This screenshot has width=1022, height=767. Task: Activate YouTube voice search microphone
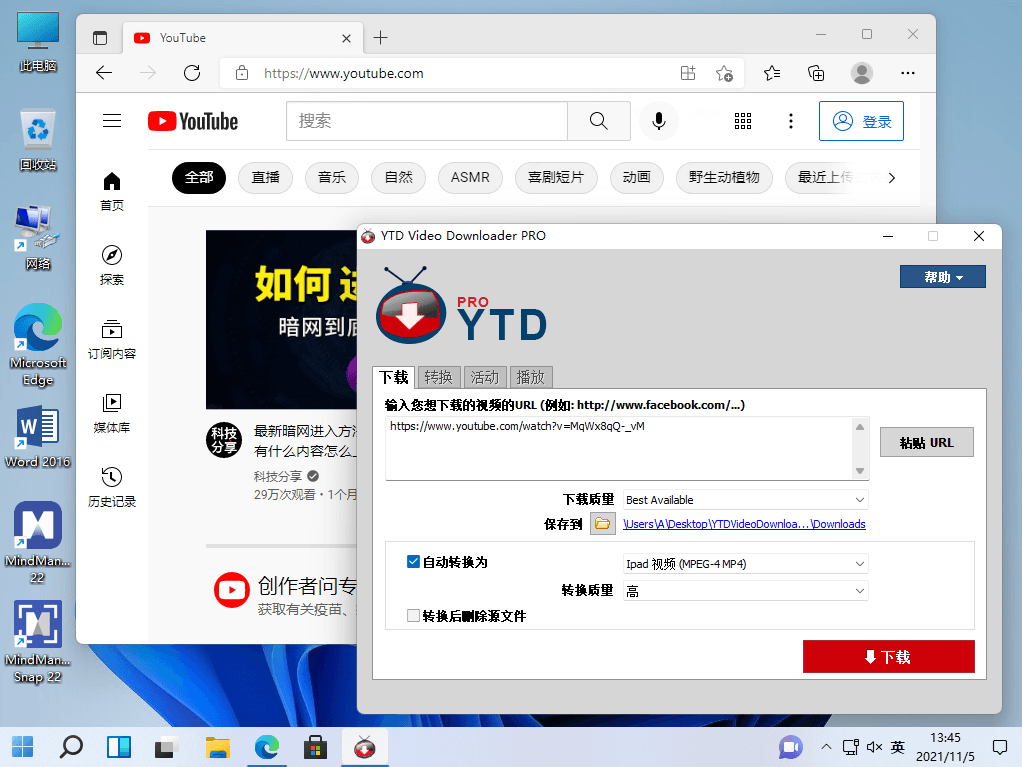tap(659, 121)
